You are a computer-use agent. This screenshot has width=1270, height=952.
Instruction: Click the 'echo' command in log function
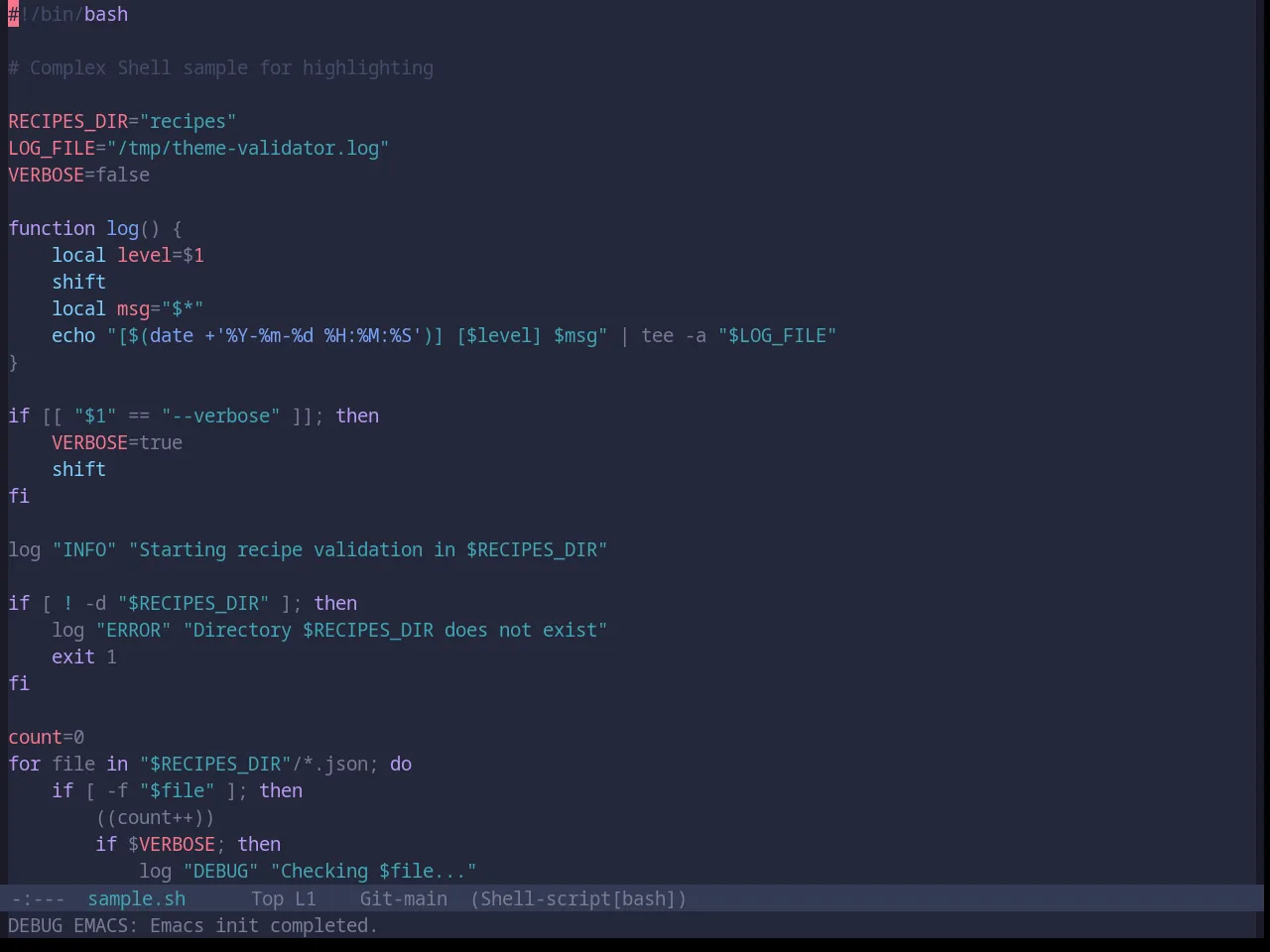click(x=73, y=335)
